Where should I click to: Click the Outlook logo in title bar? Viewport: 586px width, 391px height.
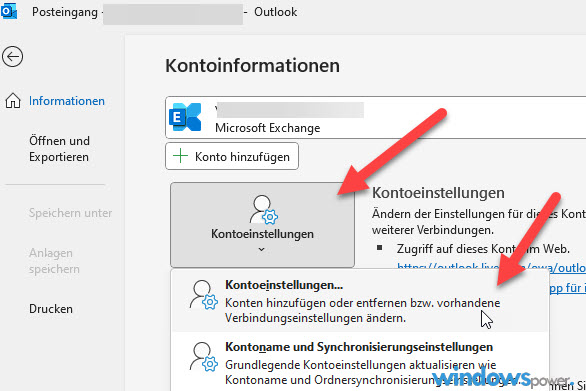(x=9, y=12)
